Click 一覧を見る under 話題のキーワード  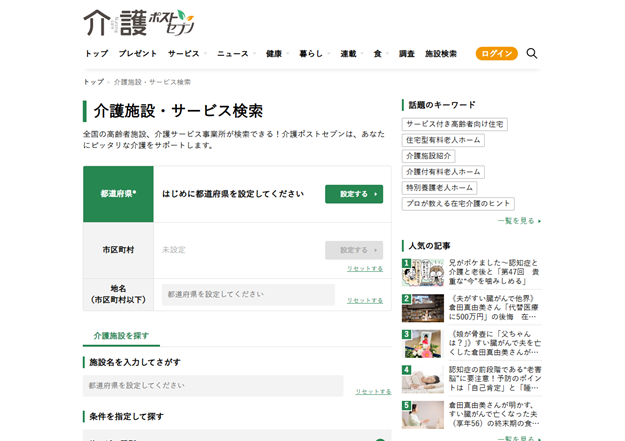[x=519, y=221]
